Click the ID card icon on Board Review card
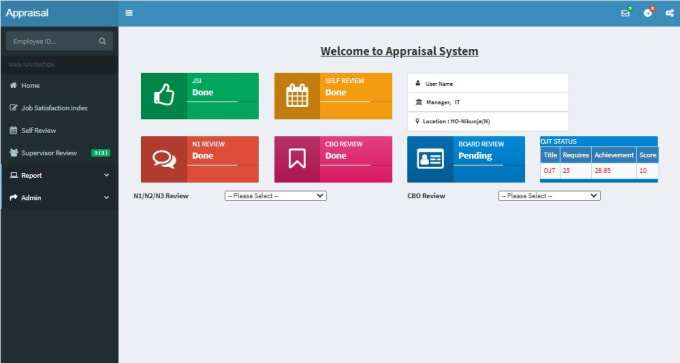 point(430,159)
